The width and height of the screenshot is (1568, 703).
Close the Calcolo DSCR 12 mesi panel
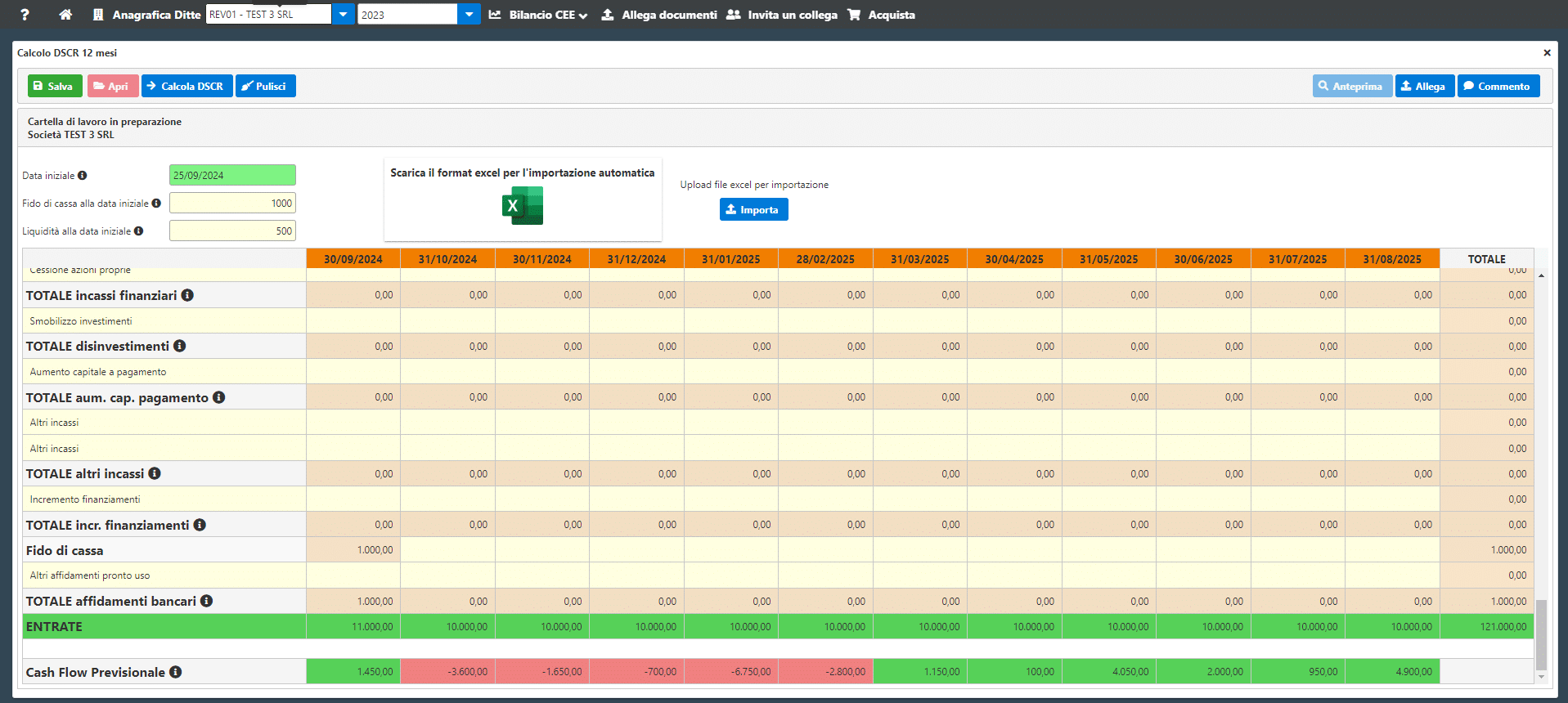(1547, 53)
